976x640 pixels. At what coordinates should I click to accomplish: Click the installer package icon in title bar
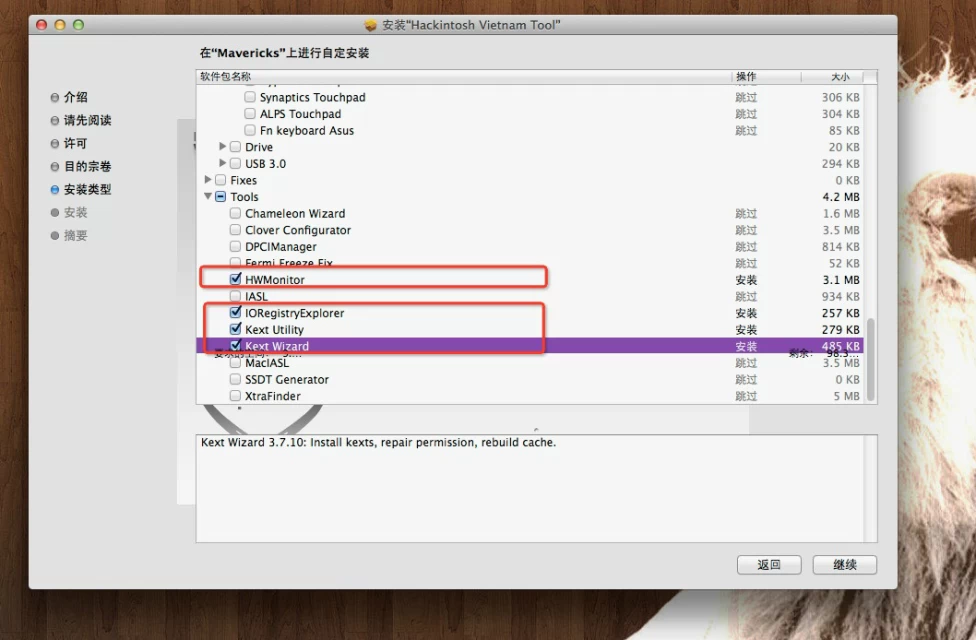(x=370, y=24)
